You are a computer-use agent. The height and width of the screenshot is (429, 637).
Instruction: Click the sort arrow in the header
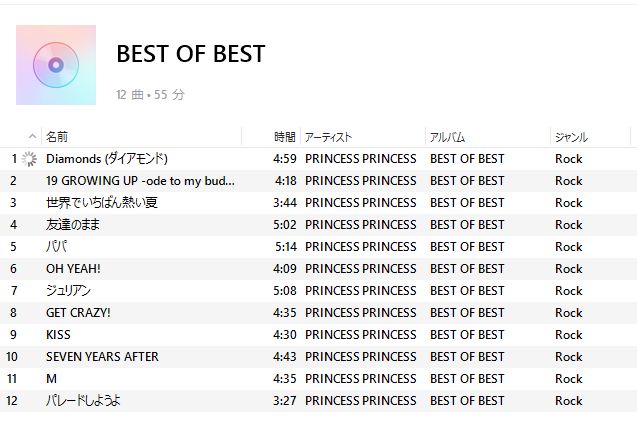32,137
